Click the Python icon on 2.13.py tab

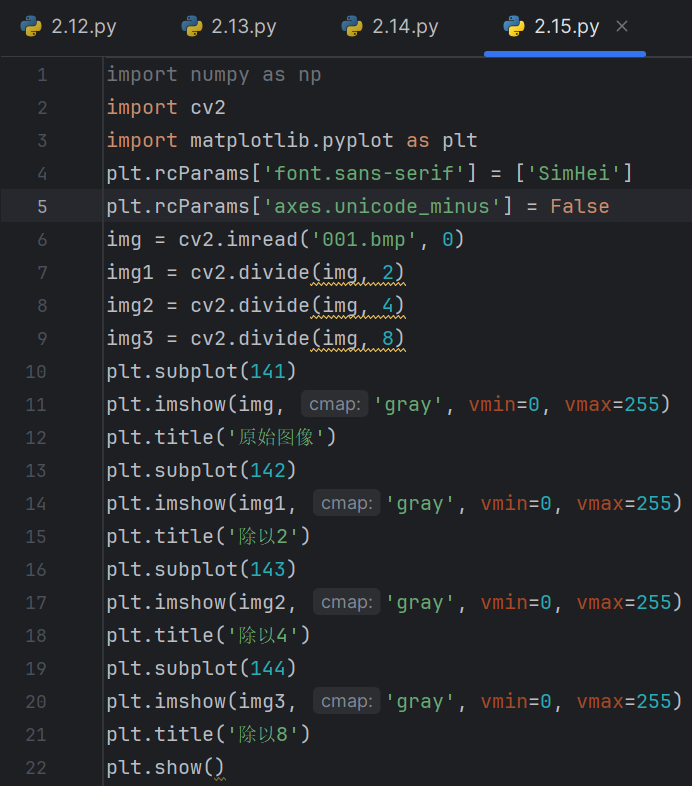(x=192, y=26)
